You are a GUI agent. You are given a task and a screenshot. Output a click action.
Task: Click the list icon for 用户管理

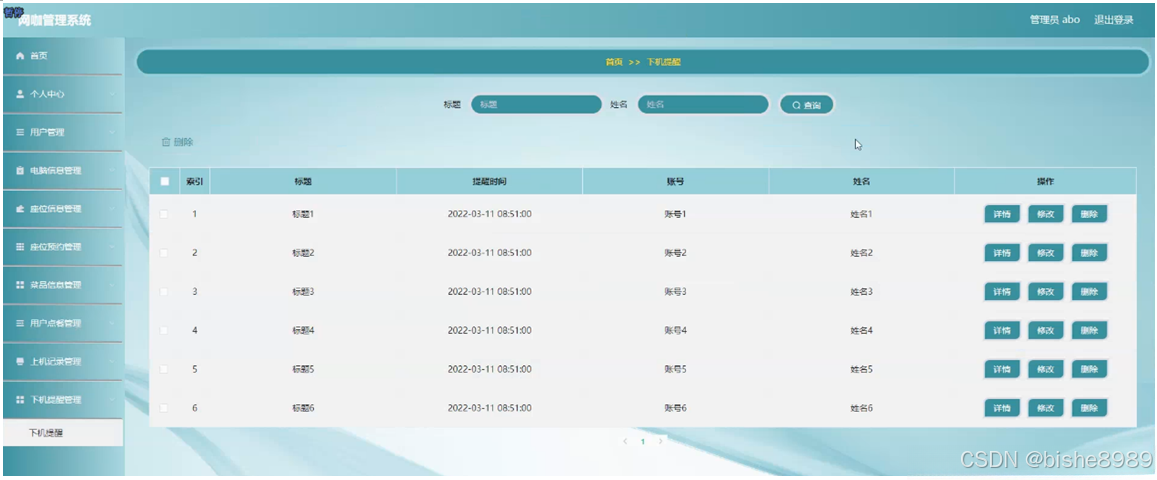(20, 133)
